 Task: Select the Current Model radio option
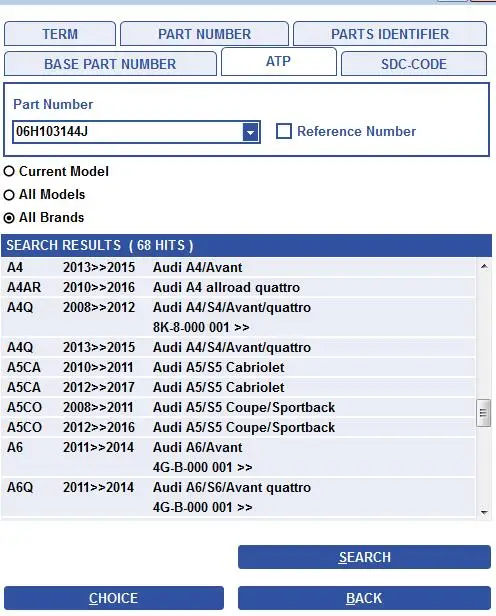[x=9, y=171]
